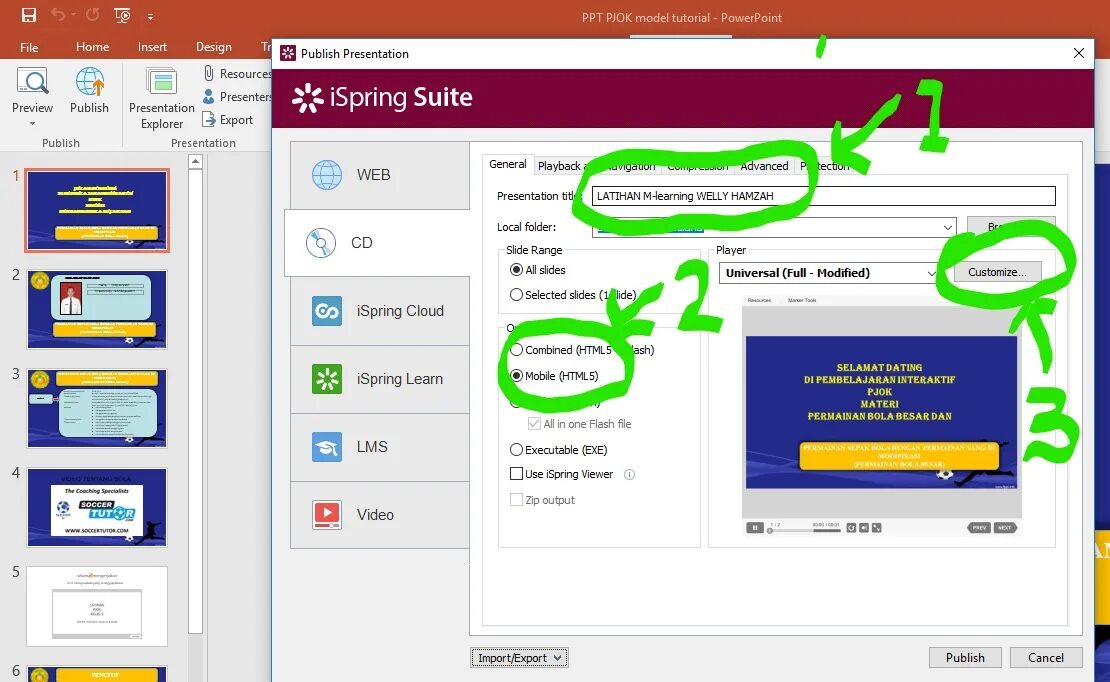Toggle All in one Flash file checkbox
The image size is (1110, 682).
(534, 424)
